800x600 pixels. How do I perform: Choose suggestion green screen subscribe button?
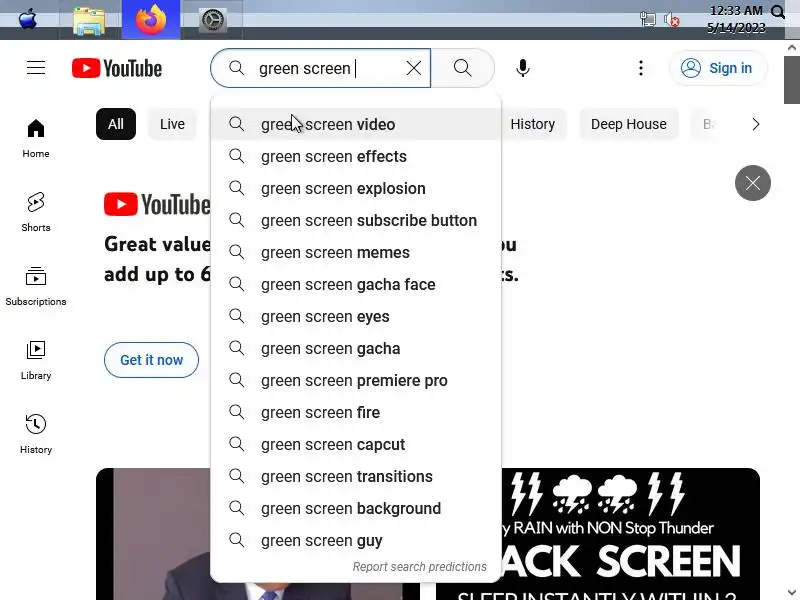click(356, 220)
